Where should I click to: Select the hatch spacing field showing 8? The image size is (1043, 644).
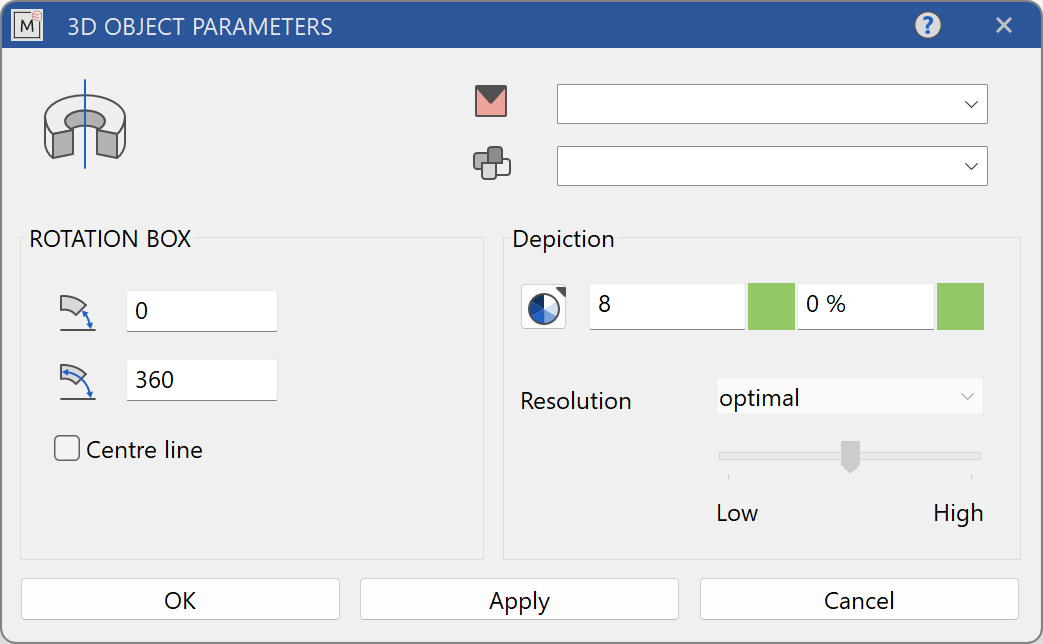pos(666,306)
